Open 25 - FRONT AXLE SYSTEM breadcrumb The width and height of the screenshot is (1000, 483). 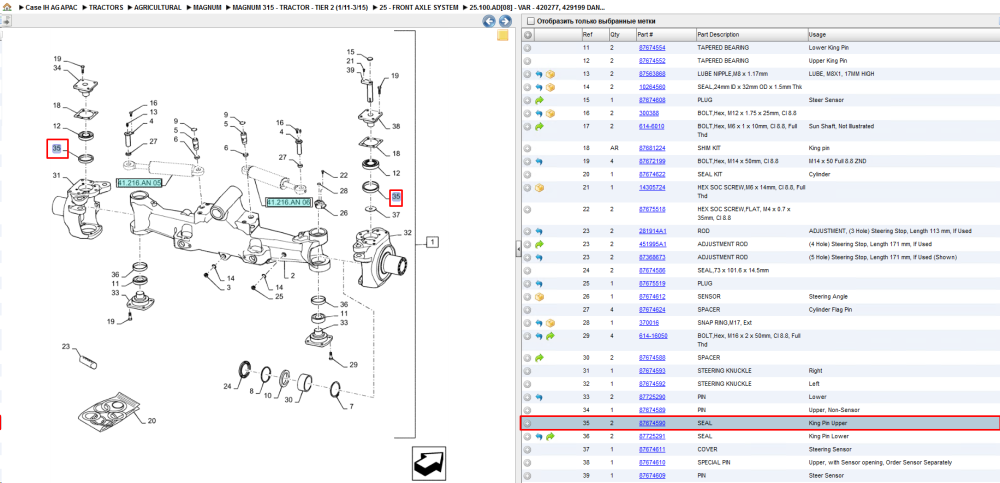tap(418, 7)
